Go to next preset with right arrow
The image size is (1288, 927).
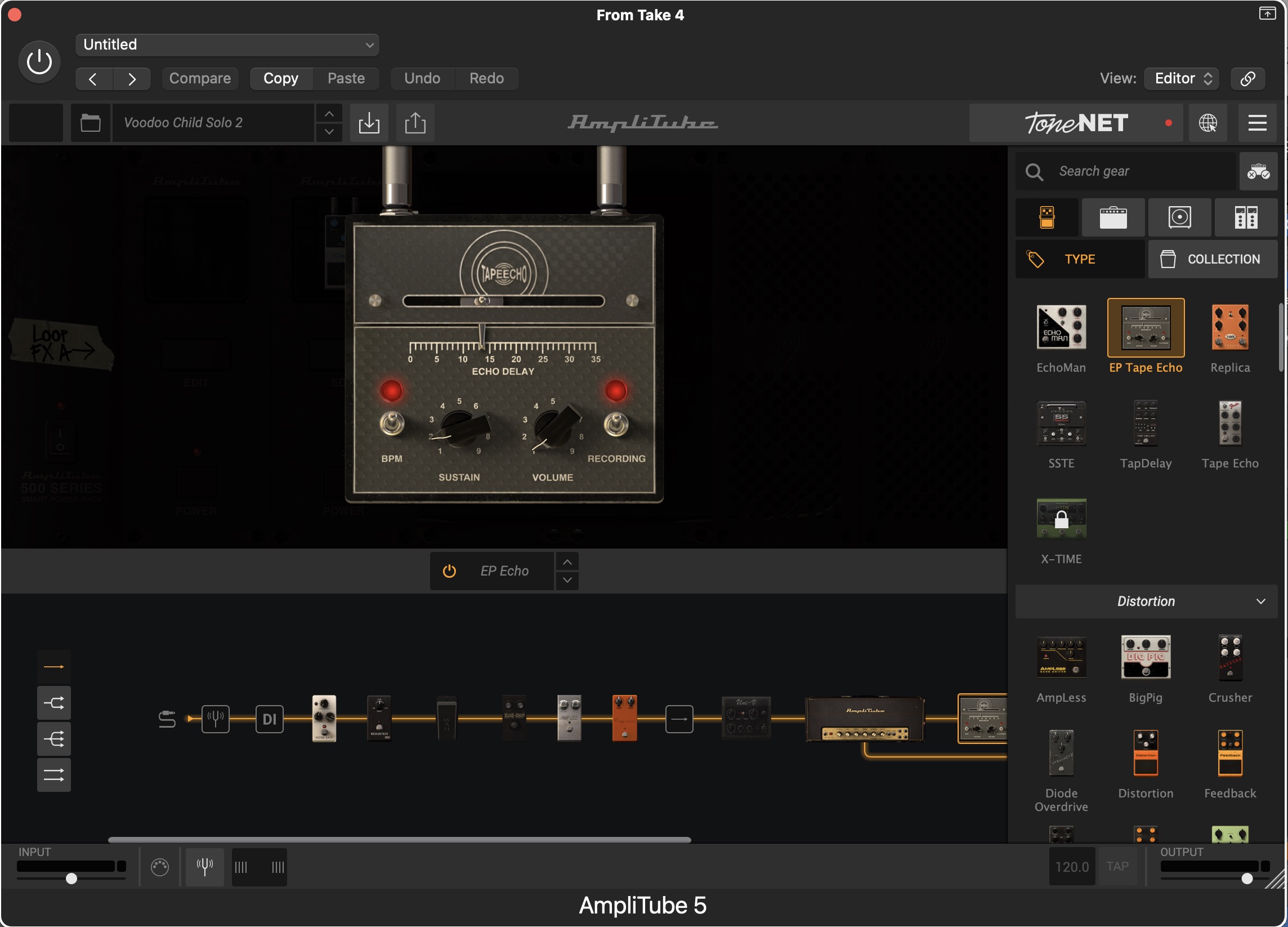pyautogui.click(x=132, y=78)
